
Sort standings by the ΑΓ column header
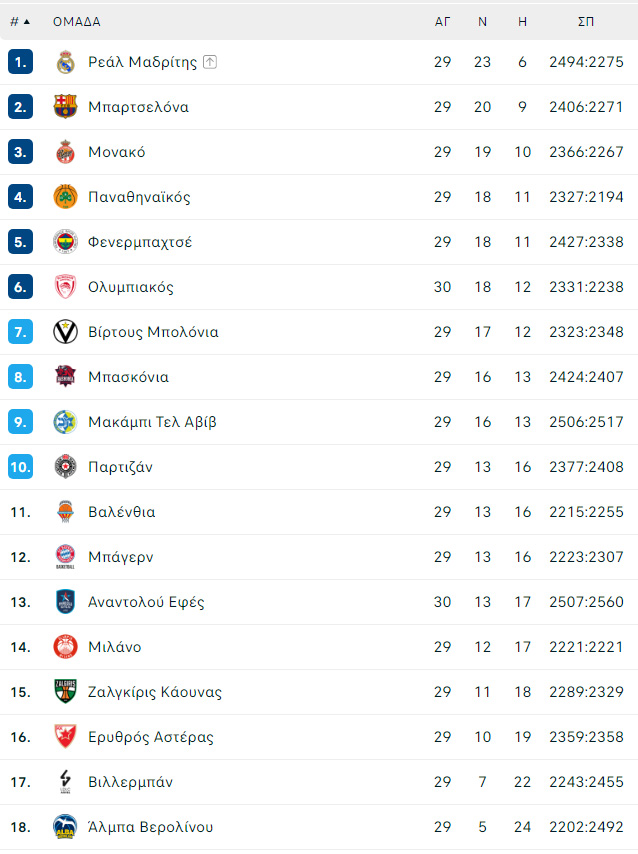[443, 21]
